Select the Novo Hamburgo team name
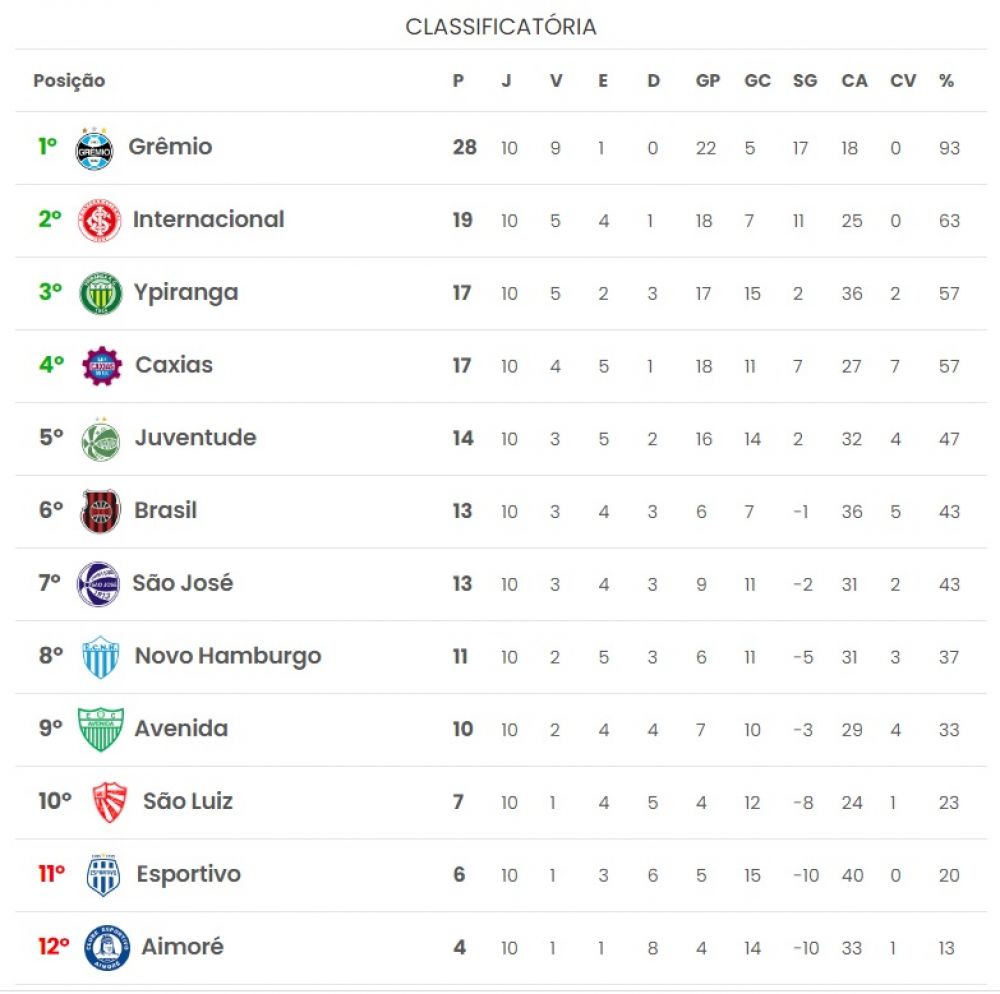1000x994 pixels. (x=228, y=657)
